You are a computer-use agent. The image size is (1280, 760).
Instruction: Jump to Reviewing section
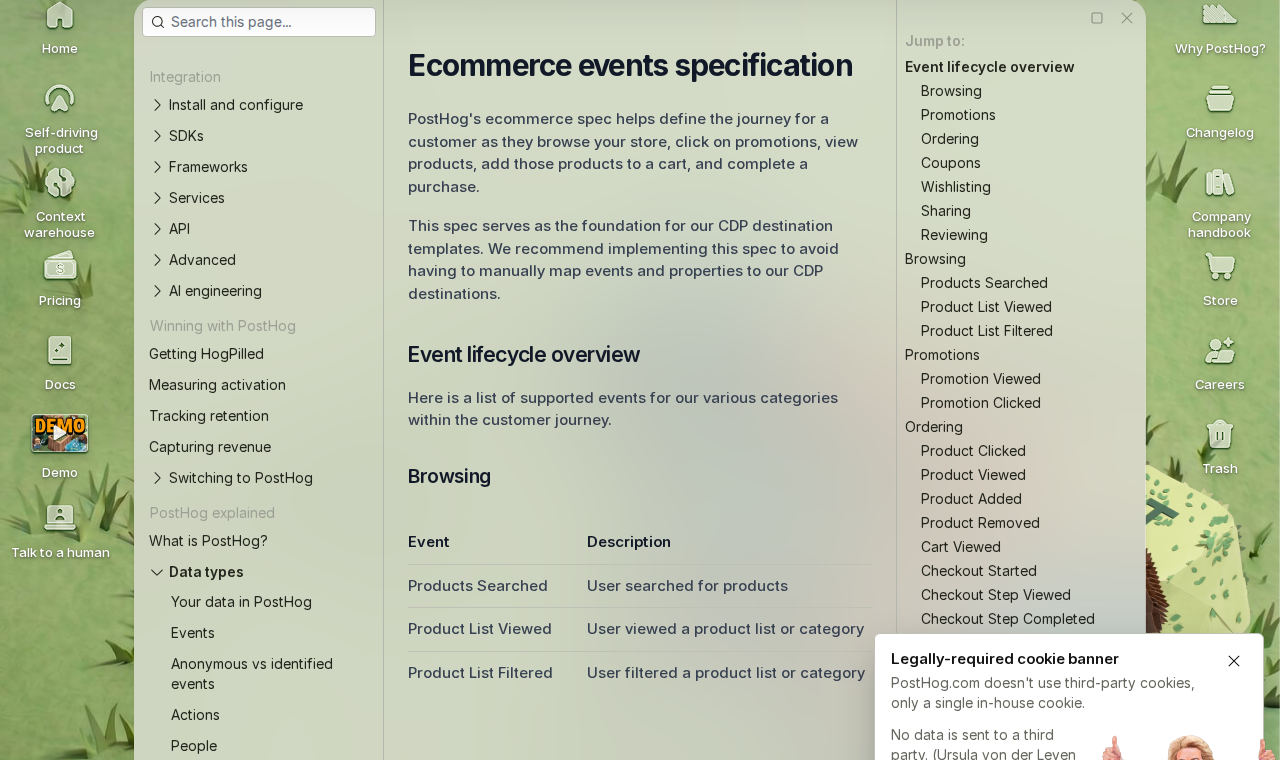tap(954, 235)
